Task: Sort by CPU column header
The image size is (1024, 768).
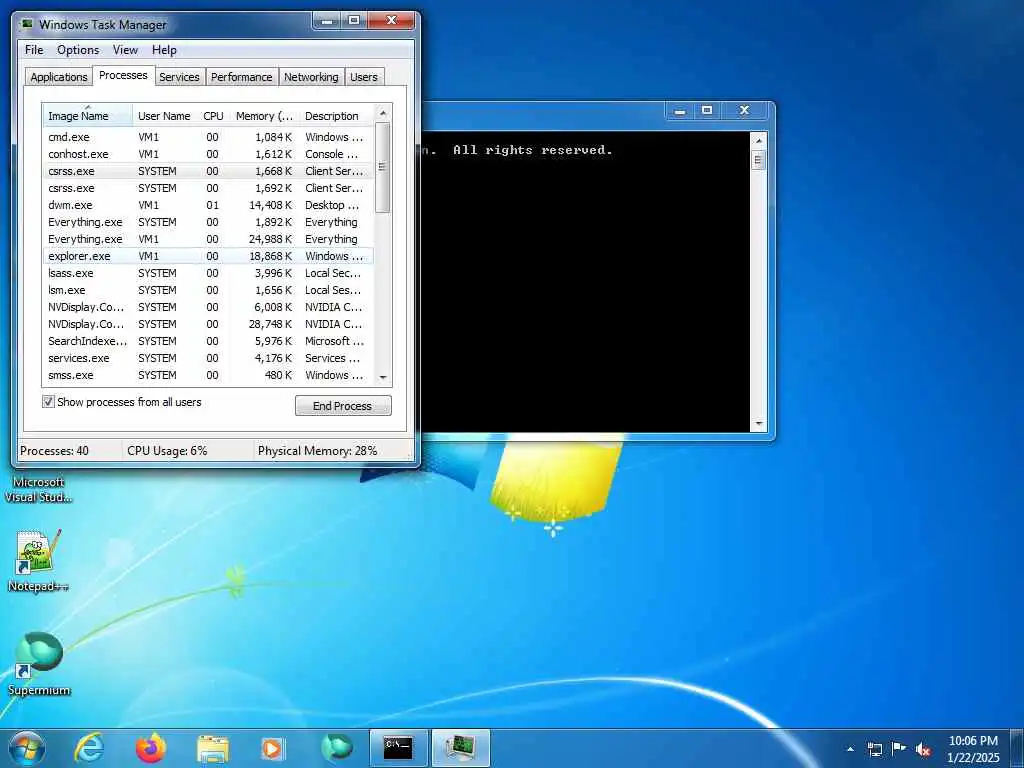Action: (x=214, y=116)
